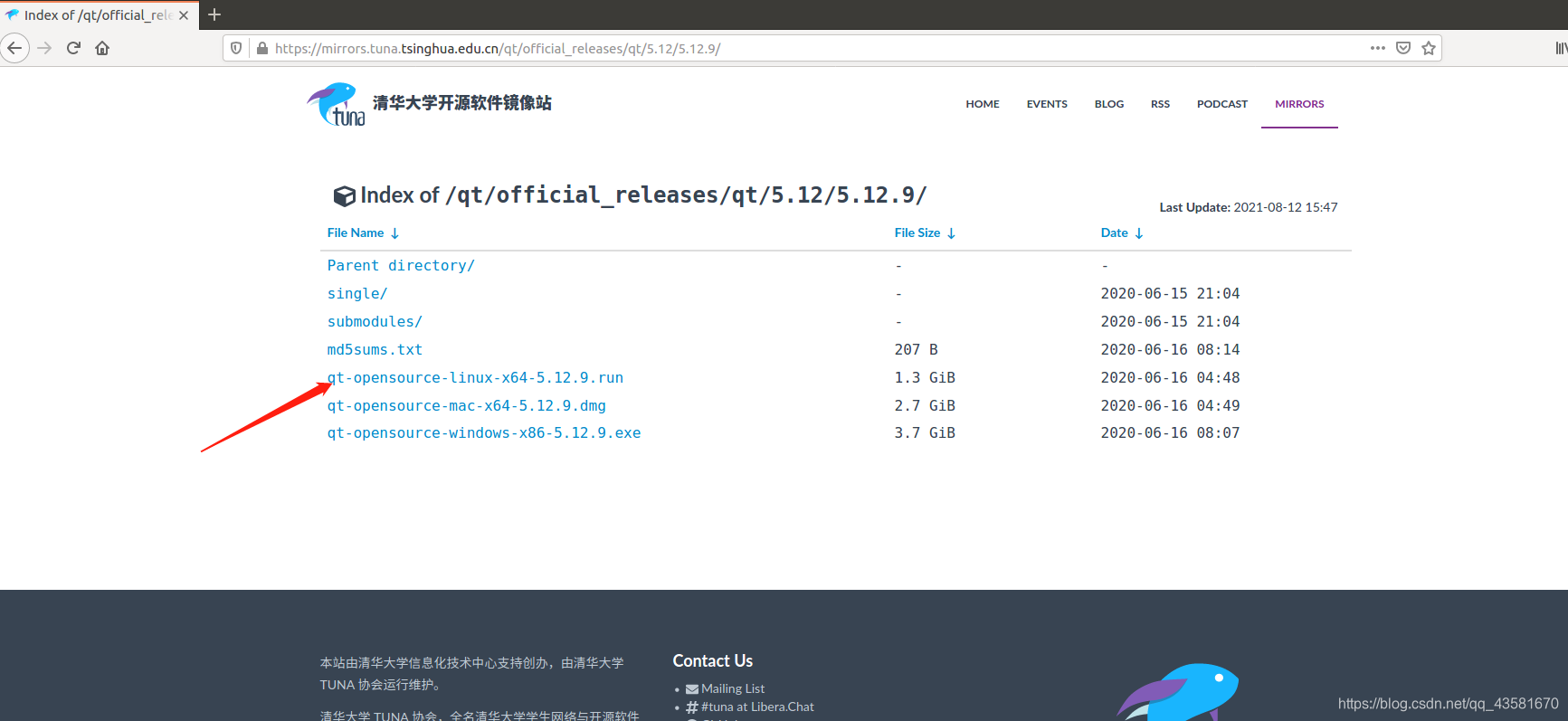Open the #tuna at Libera.Chat link
This screenshot has width=1568, height=721.
[x=757, y=707]
